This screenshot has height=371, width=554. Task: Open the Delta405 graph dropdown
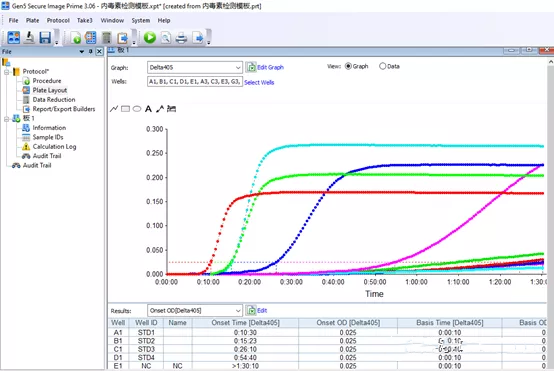pyautogui.click(x=195, y=67)
